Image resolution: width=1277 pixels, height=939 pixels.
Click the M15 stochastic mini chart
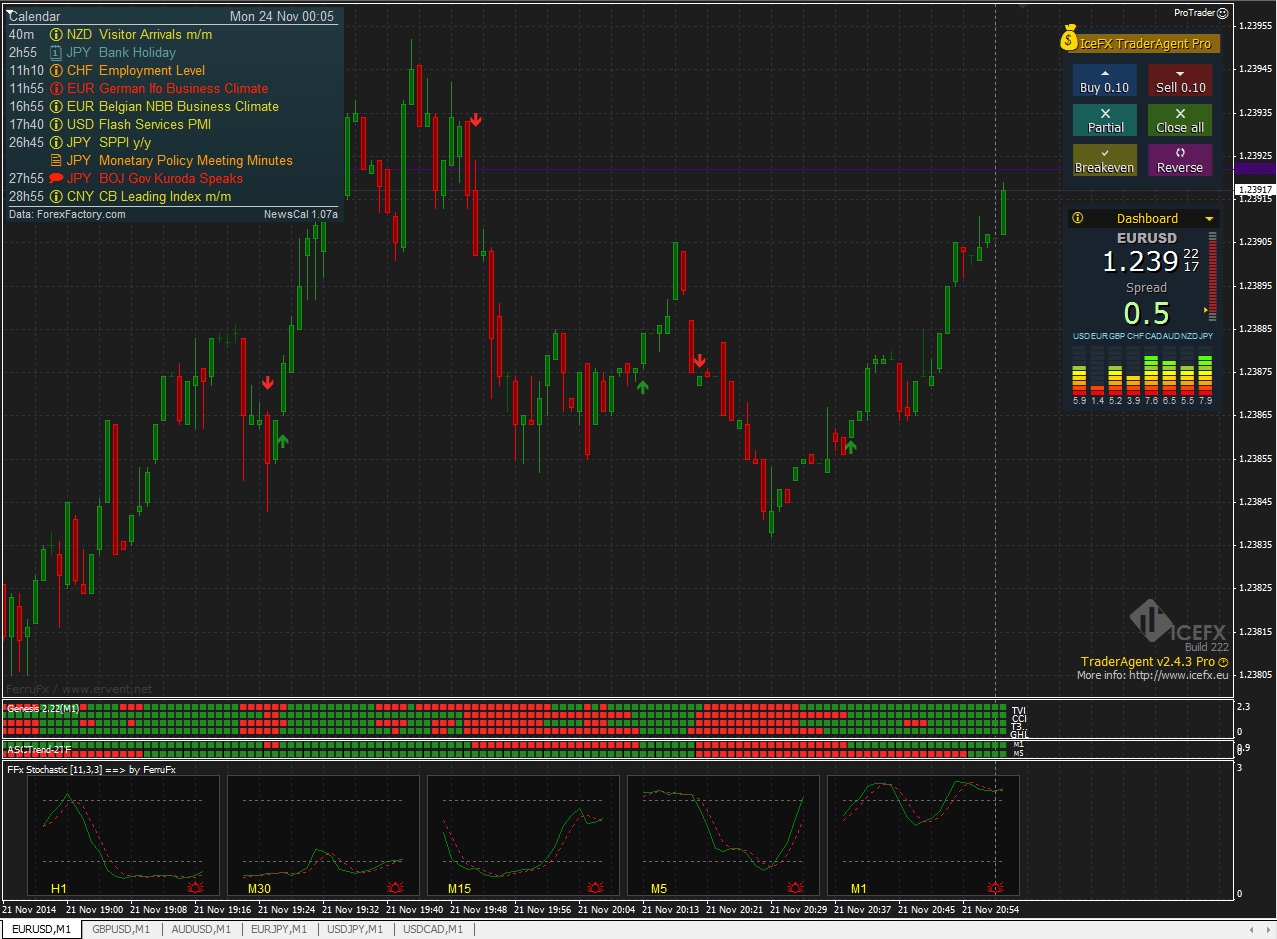(523, 836)
